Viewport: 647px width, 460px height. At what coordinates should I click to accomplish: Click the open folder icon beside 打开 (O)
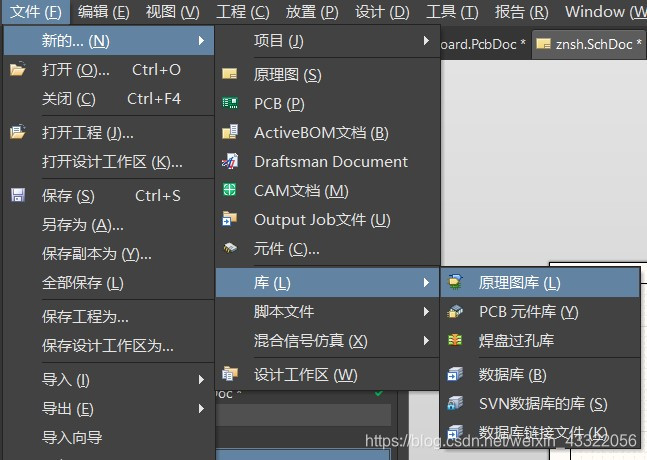(x=18, y=69)
